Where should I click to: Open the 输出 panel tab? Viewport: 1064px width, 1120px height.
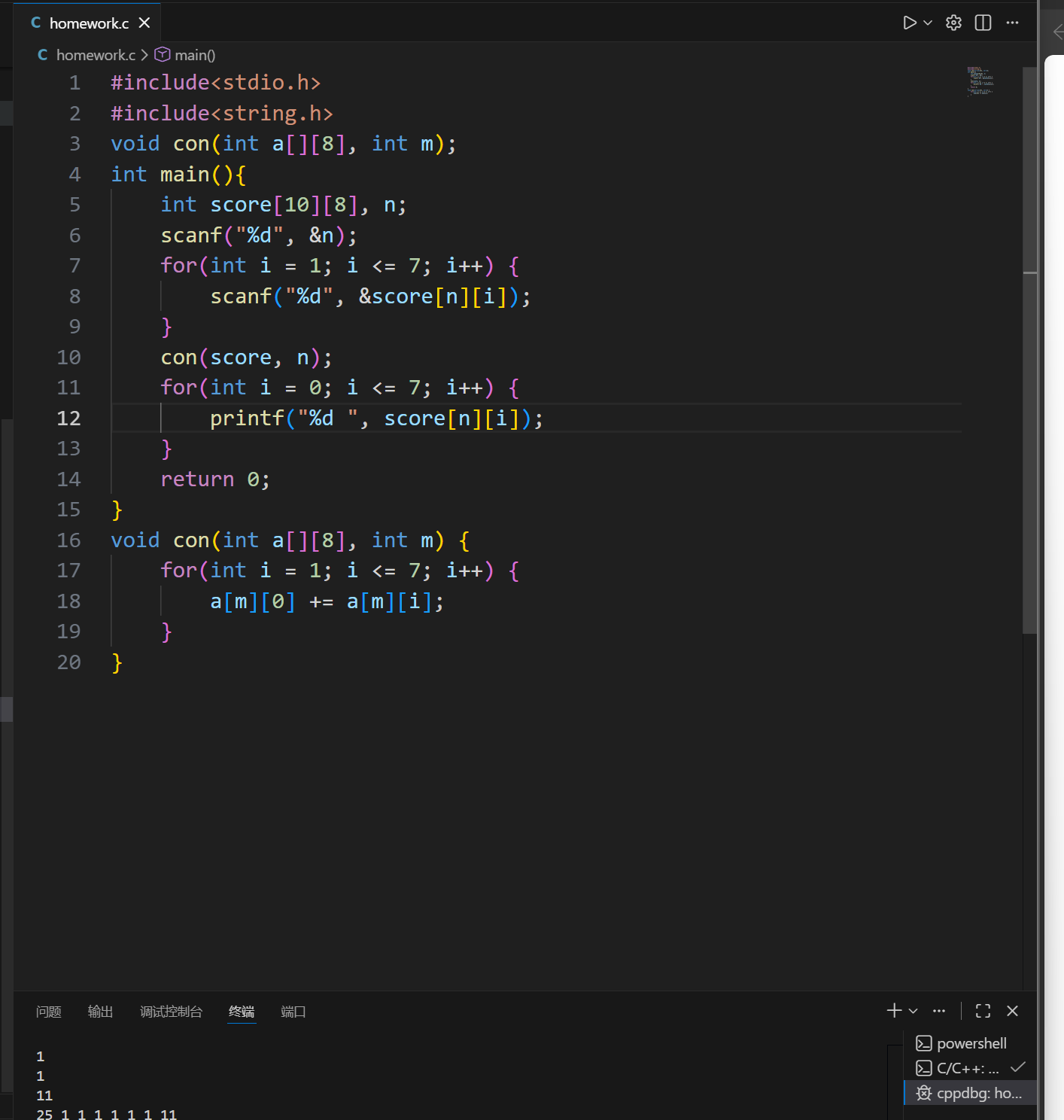coord(100,1012)
